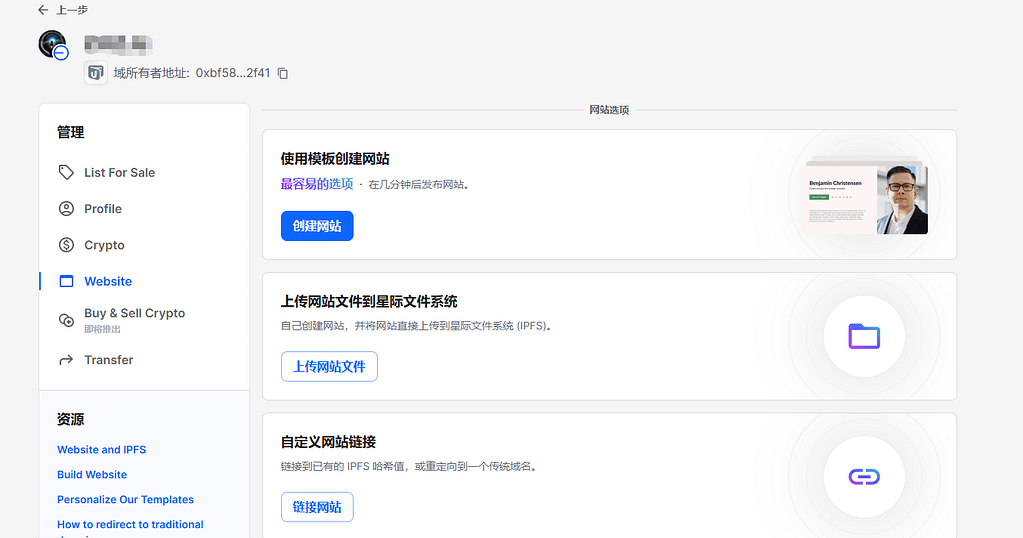This screenshot has height=538, width=1023.
Task: Click the Transfer arrow icon
Action: pos(66,360)
